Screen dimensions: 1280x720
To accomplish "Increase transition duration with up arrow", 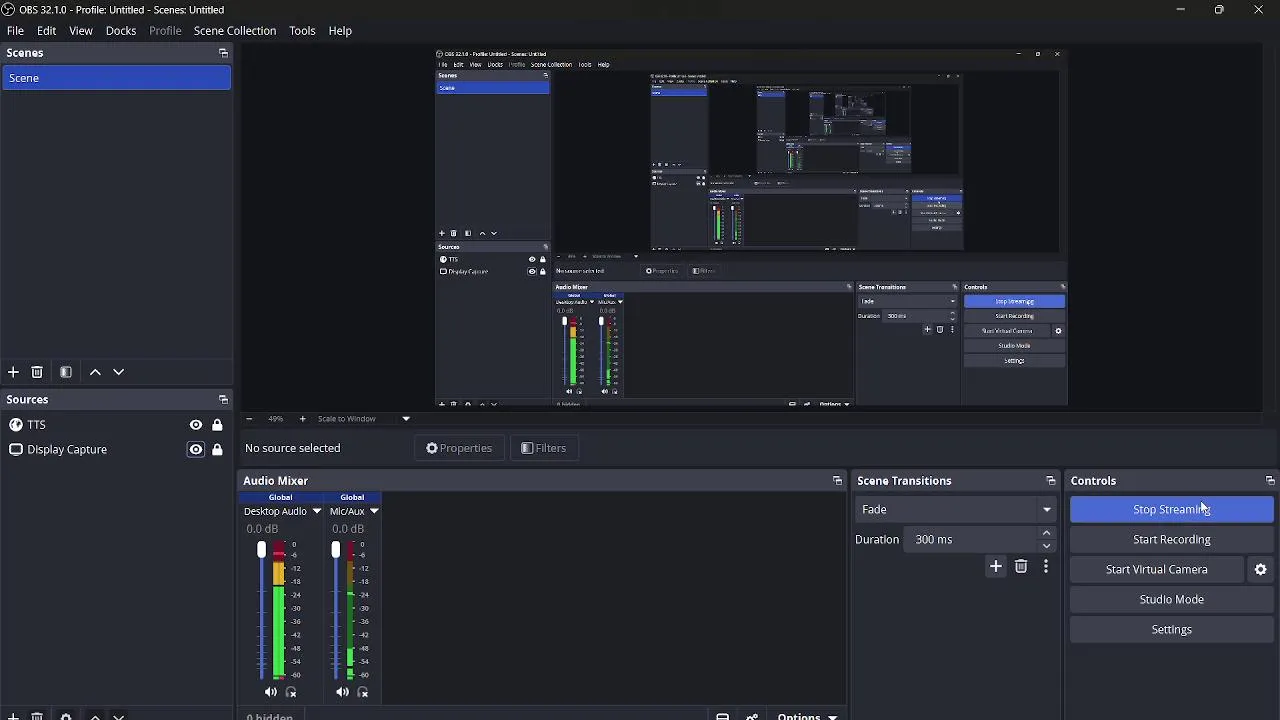I will point(1046,534).
